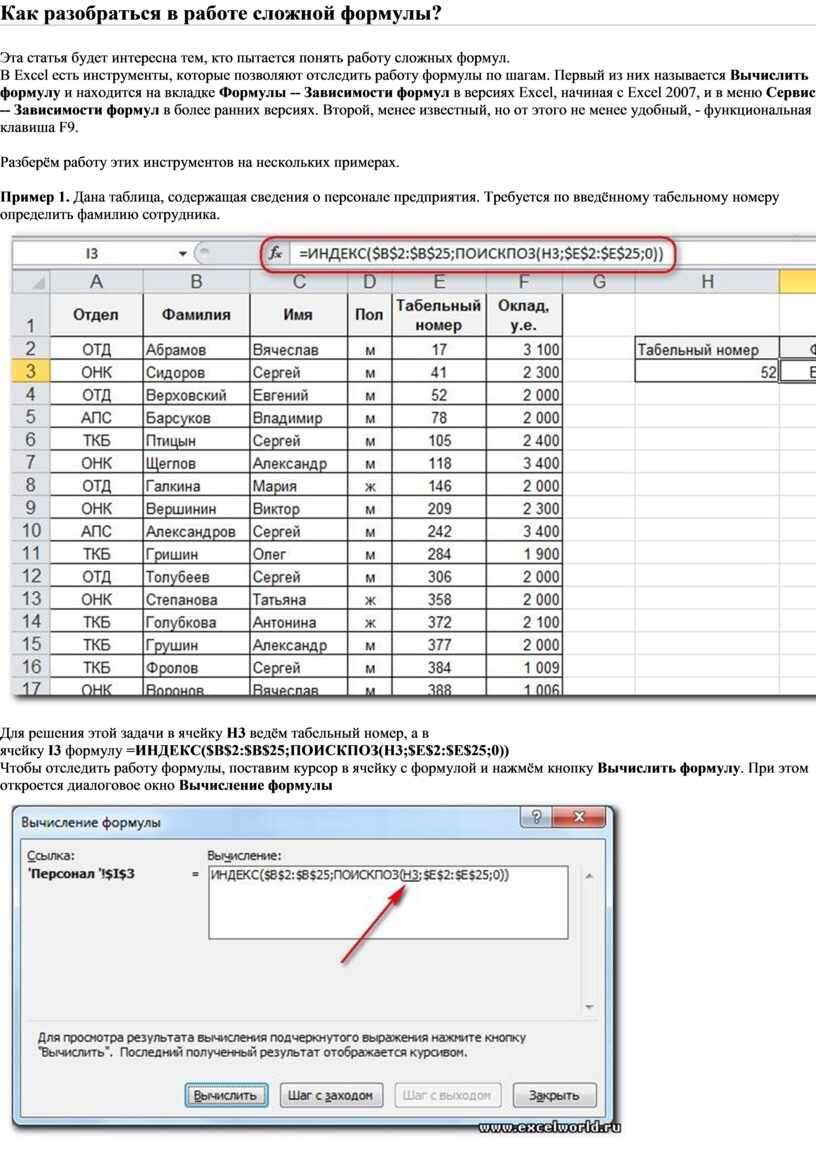Click the scroll up arrow in the evaluation dialog
The image size is (816, 1163).
click(x=589, y=876)
